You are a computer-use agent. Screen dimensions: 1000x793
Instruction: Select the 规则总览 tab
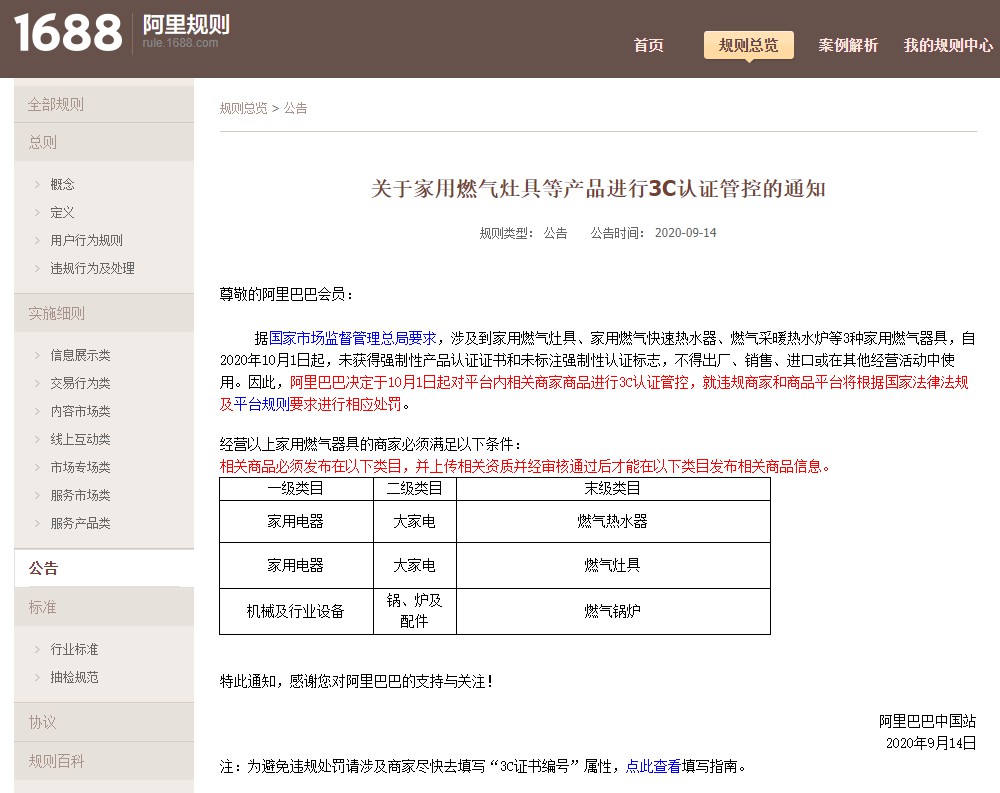coord(749,45)
